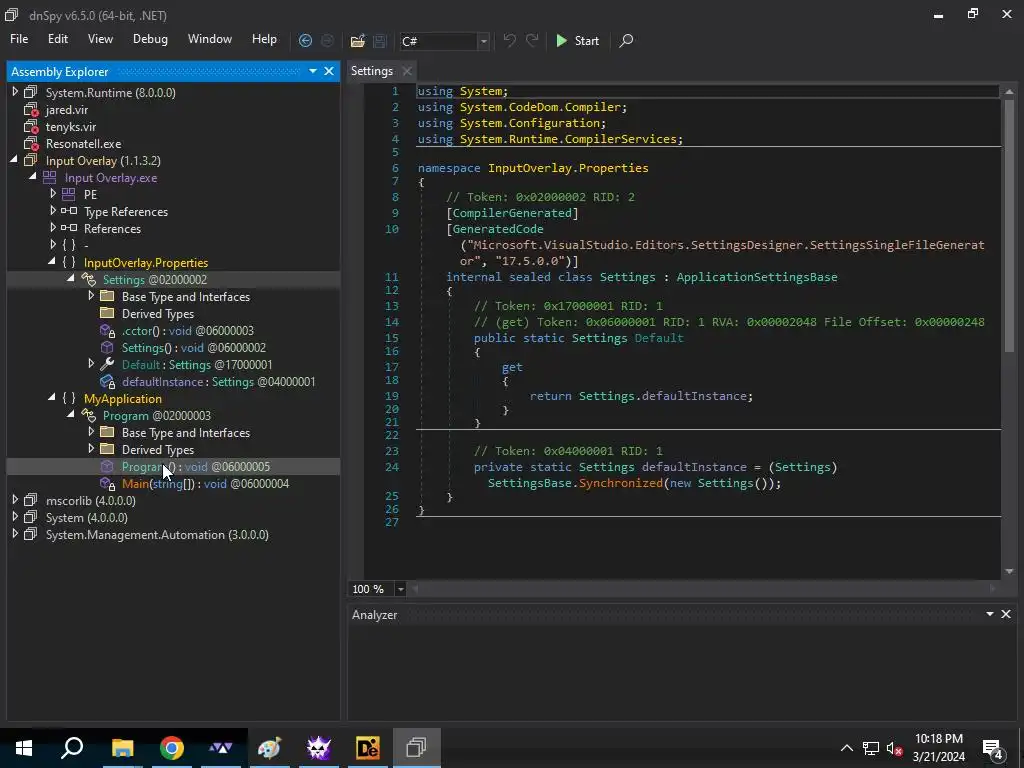Expand the PE node

pos(53,194)
